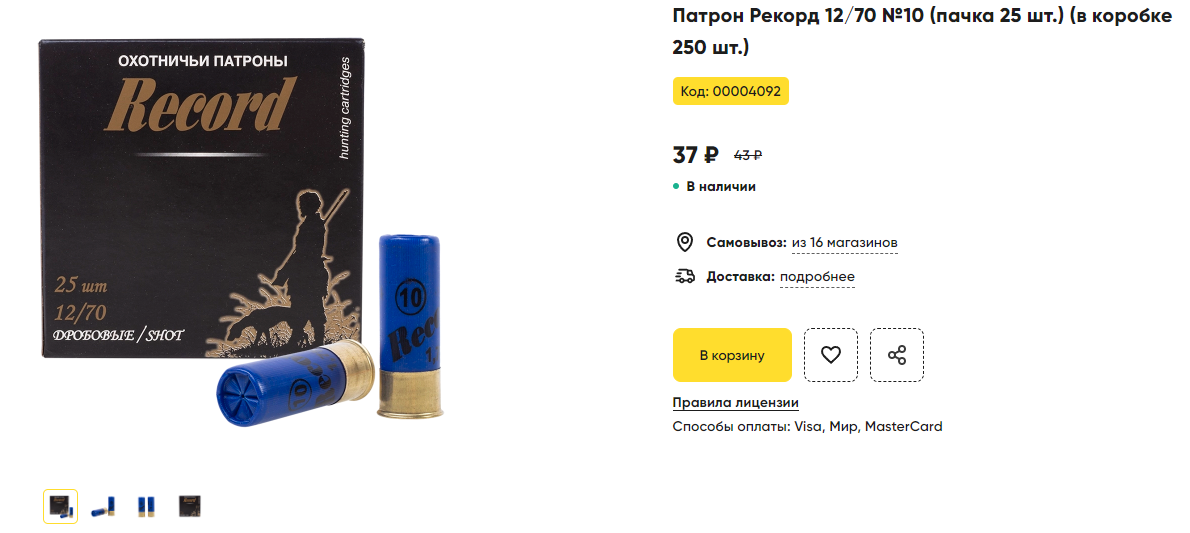Select third thumbnail of upright cartridges
1190x533 pixels.
coord(146,506)
